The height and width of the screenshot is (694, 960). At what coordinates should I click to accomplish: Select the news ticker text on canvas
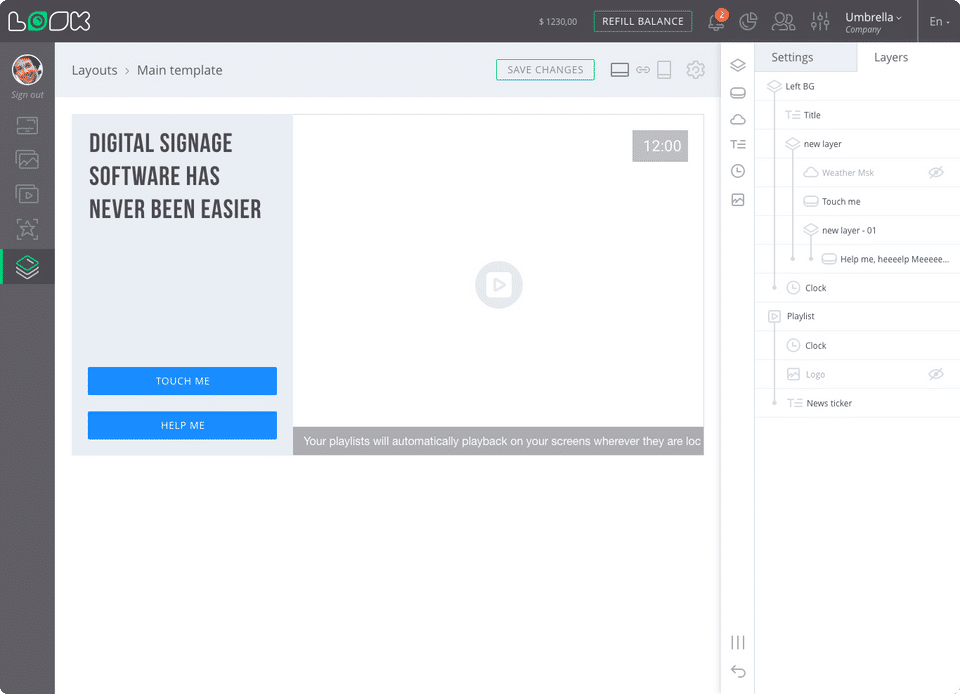pos(498,441)
